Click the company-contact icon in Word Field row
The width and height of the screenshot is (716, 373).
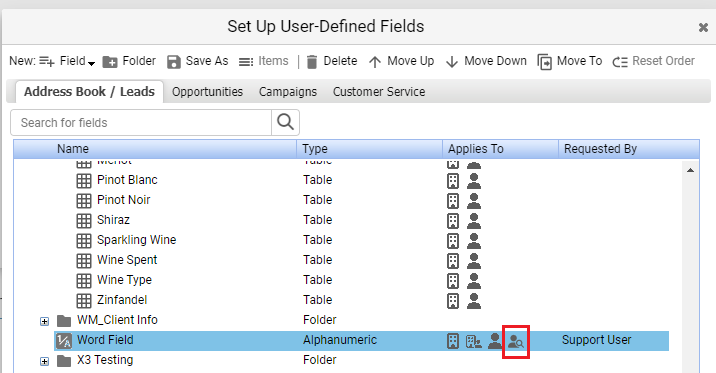(x=473, y=341)
